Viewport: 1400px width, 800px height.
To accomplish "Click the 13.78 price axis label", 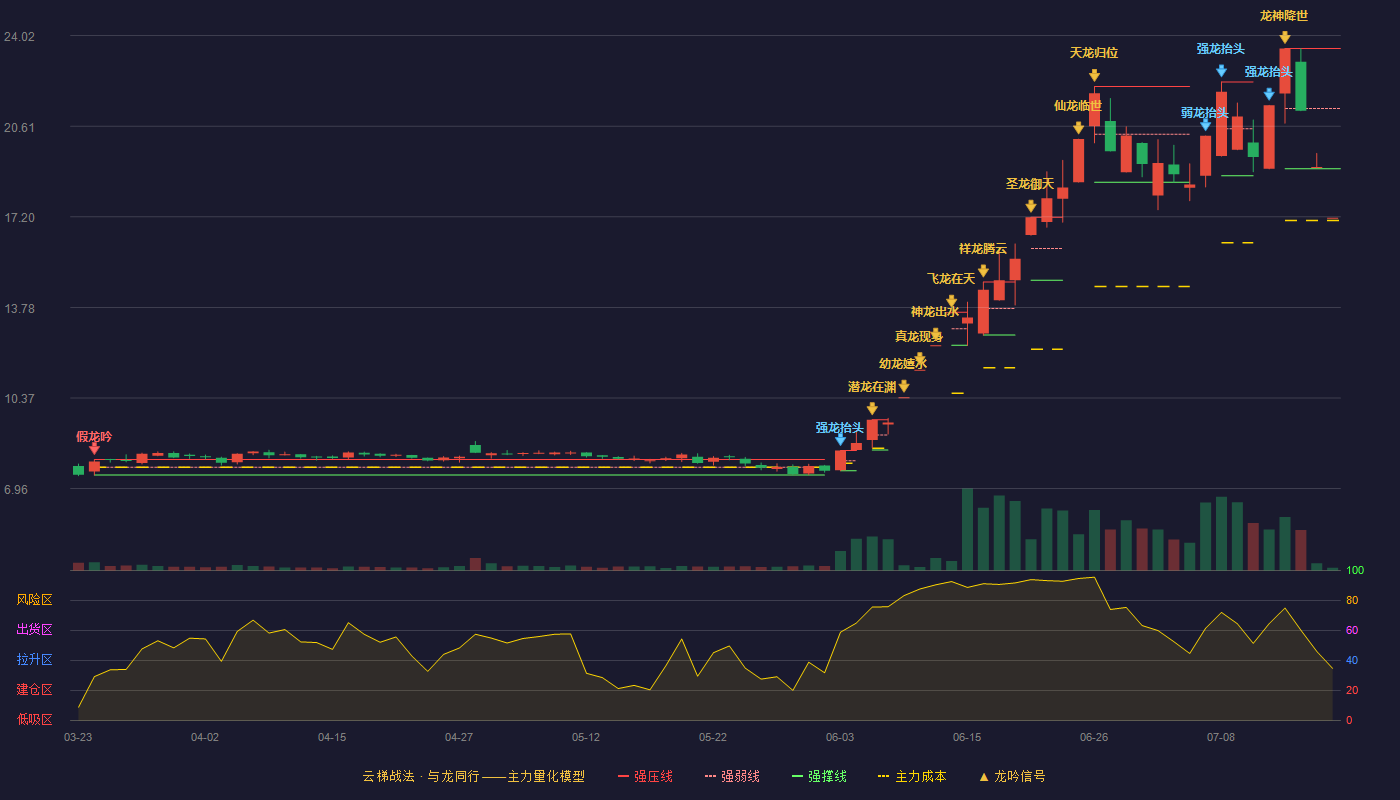I will (19, 309).
